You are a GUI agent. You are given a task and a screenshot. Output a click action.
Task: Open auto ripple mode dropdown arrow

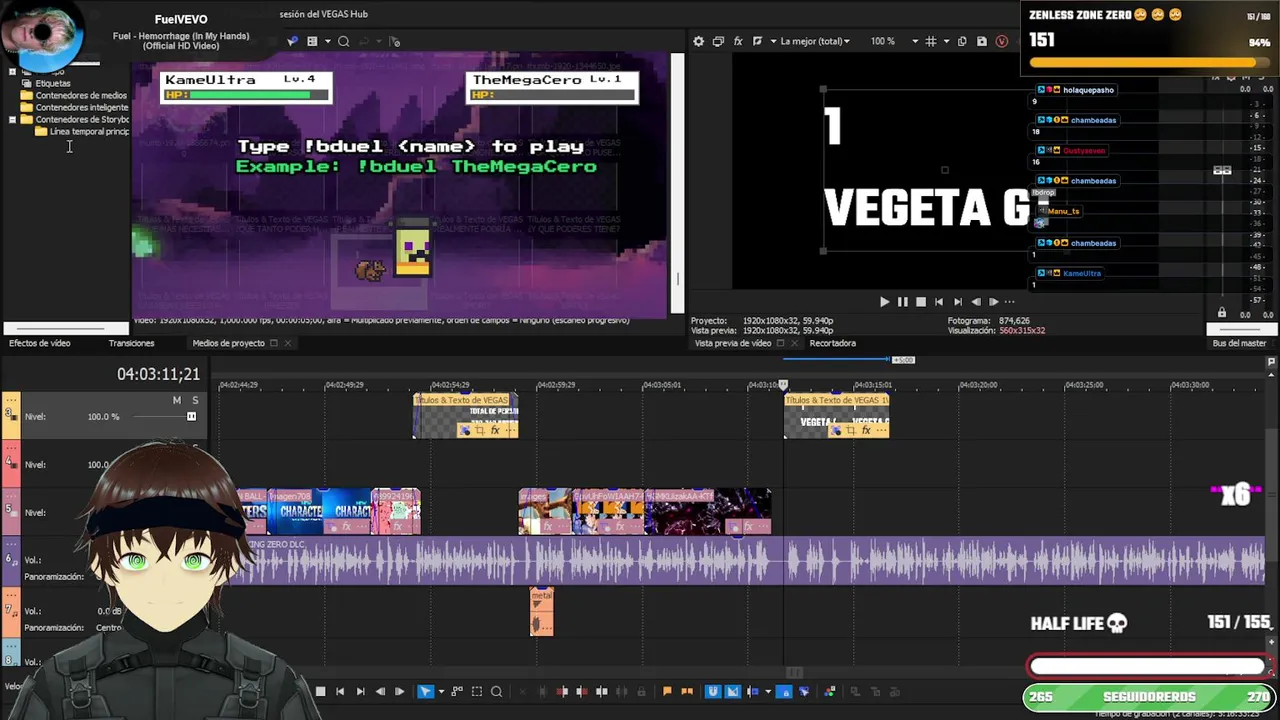pos(768,691)
